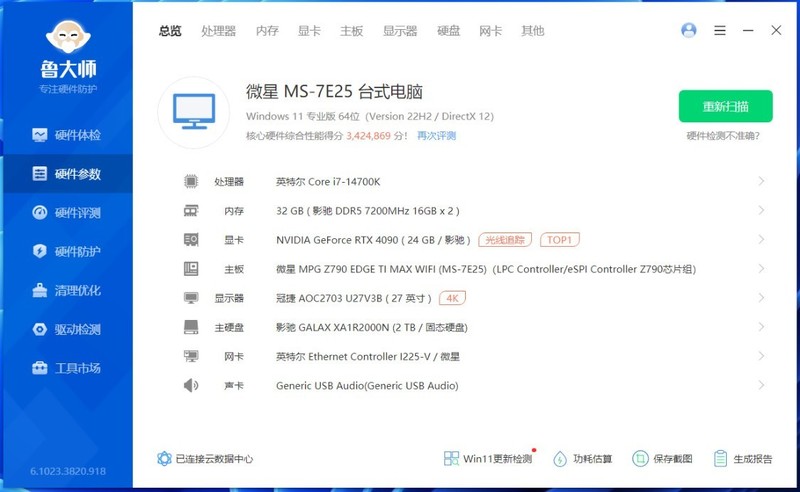This screenshot has height=492, width=800.
Task: Click the 再次评测 link
Action: tap(436, 136)
